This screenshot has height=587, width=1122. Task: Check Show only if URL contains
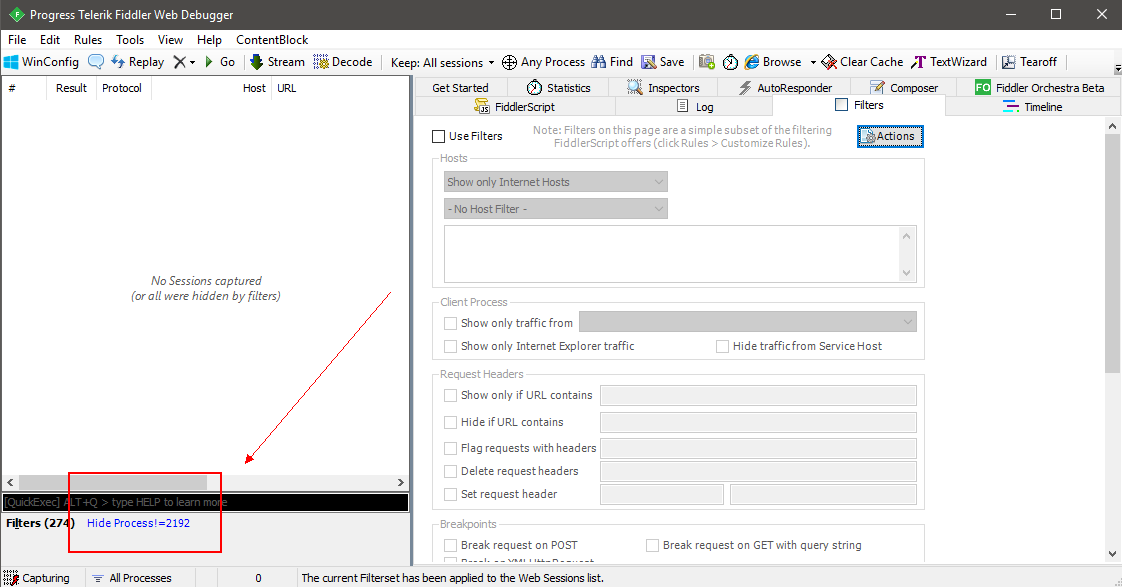coord(450,395)
